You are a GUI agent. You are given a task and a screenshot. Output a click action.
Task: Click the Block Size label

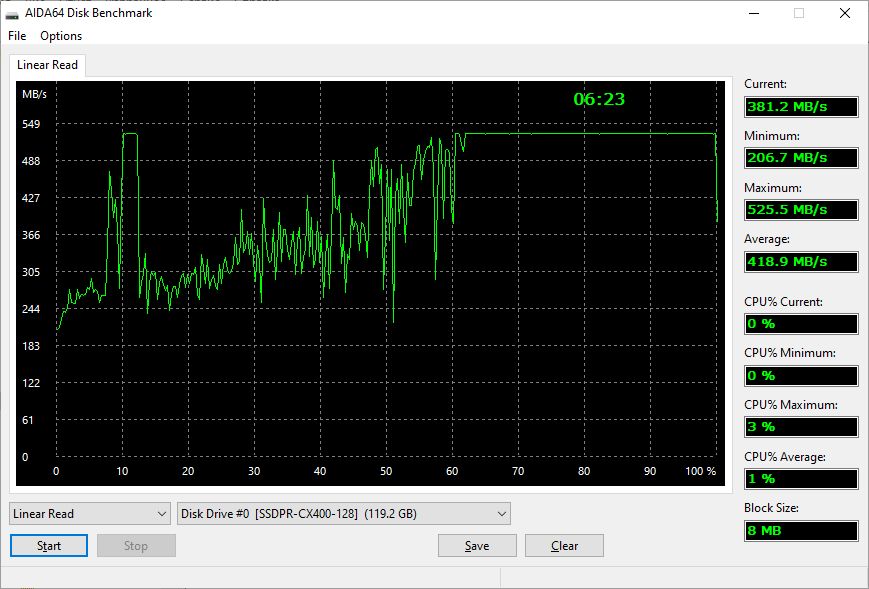[x=771, y=508]
